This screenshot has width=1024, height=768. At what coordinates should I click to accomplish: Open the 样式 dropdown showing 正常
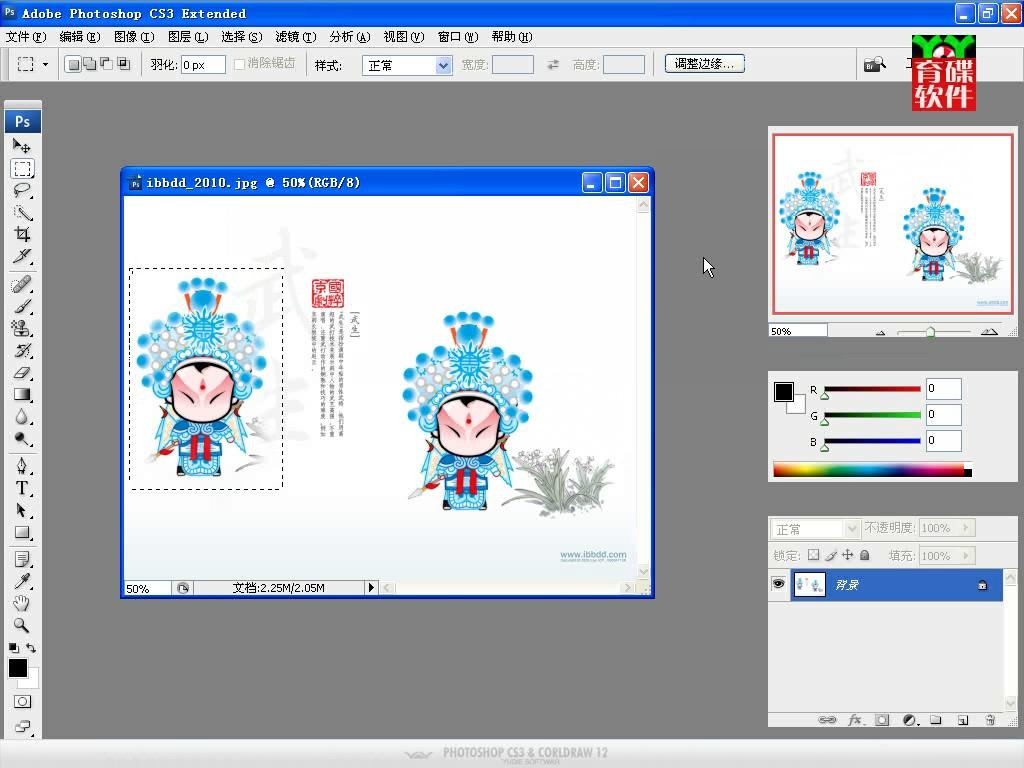407,65
